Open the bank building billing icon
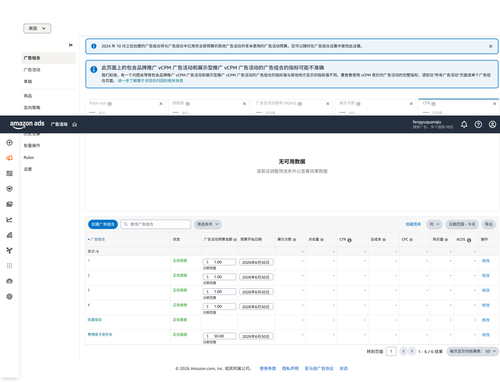The width and height of the screenshot is (500, 382). [9, 281]
